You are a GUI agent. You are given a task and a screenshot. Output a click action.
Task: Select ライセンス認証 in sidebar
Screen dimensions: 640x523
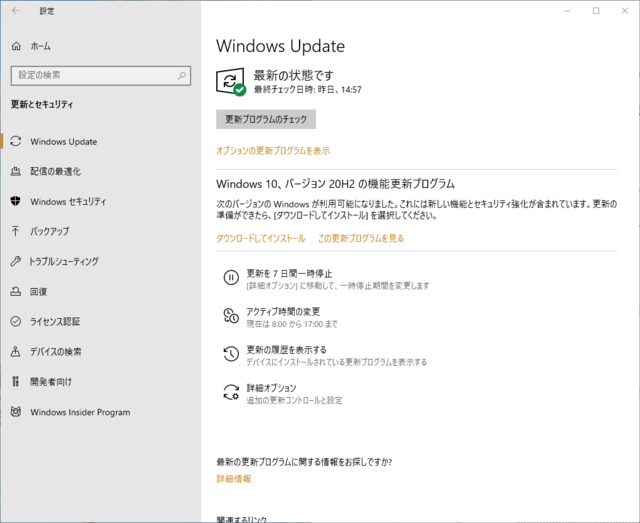tap(100, 321)
